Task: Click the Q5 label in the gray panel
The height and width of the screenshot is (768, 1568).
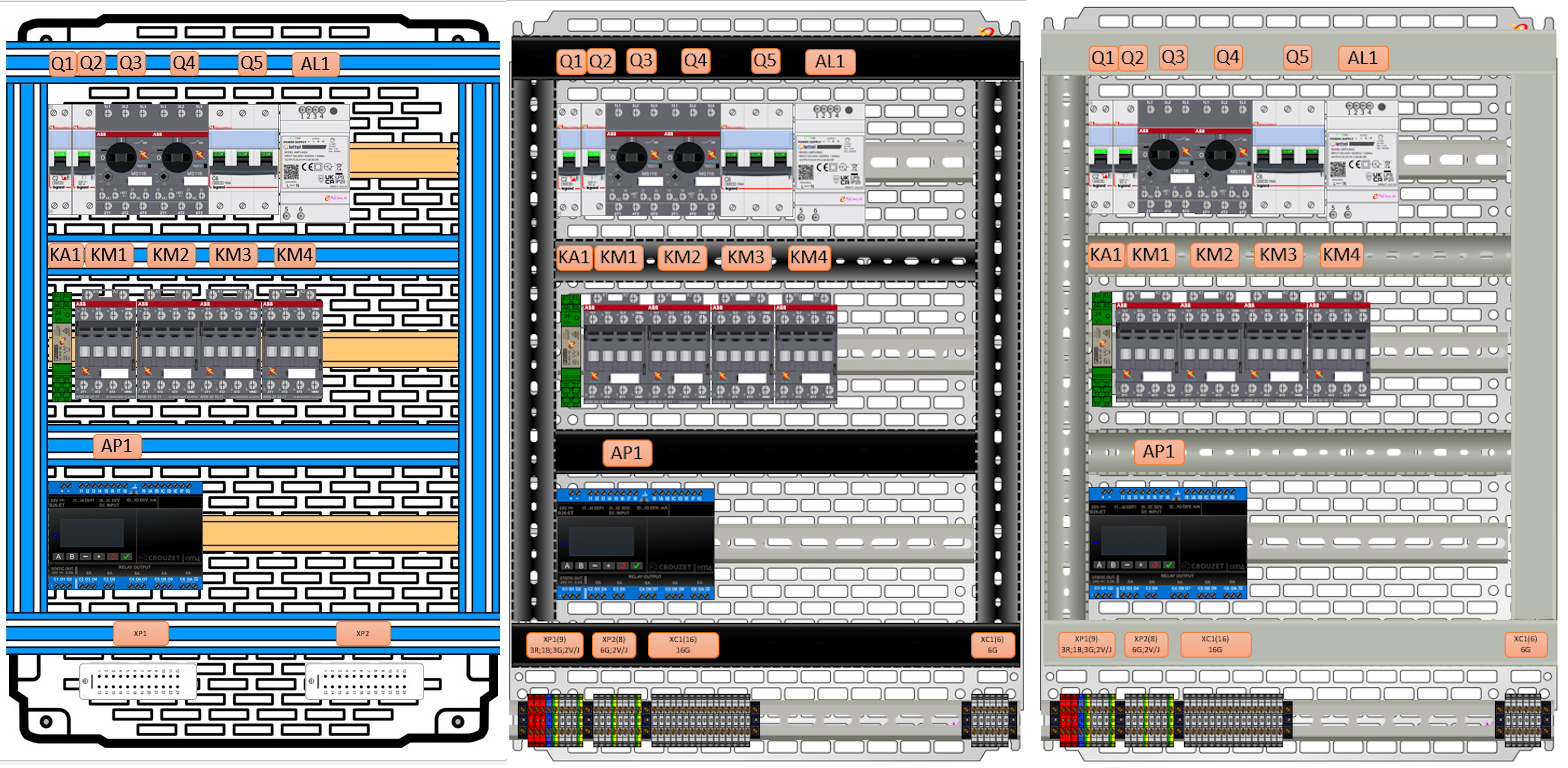Action: pyautogui.click(x=1296, y=58)
